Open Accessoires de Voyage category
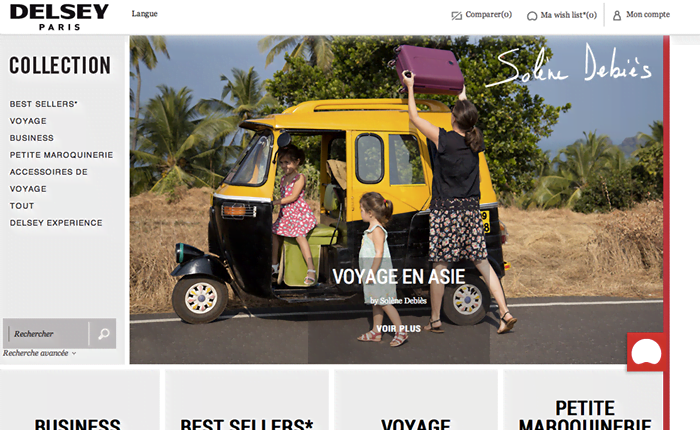The image size is (700, 430). point(48,180)
